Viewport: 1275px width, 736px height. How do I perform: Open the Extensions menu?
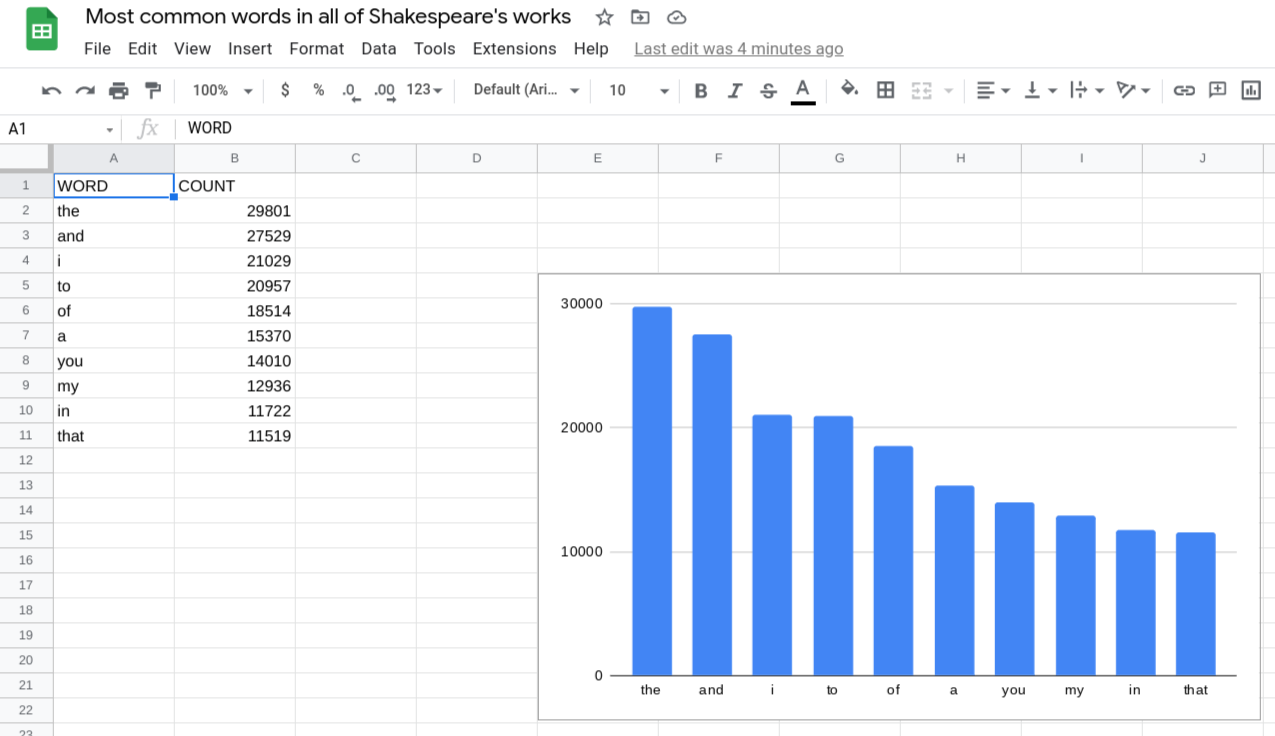click(514, 48)
